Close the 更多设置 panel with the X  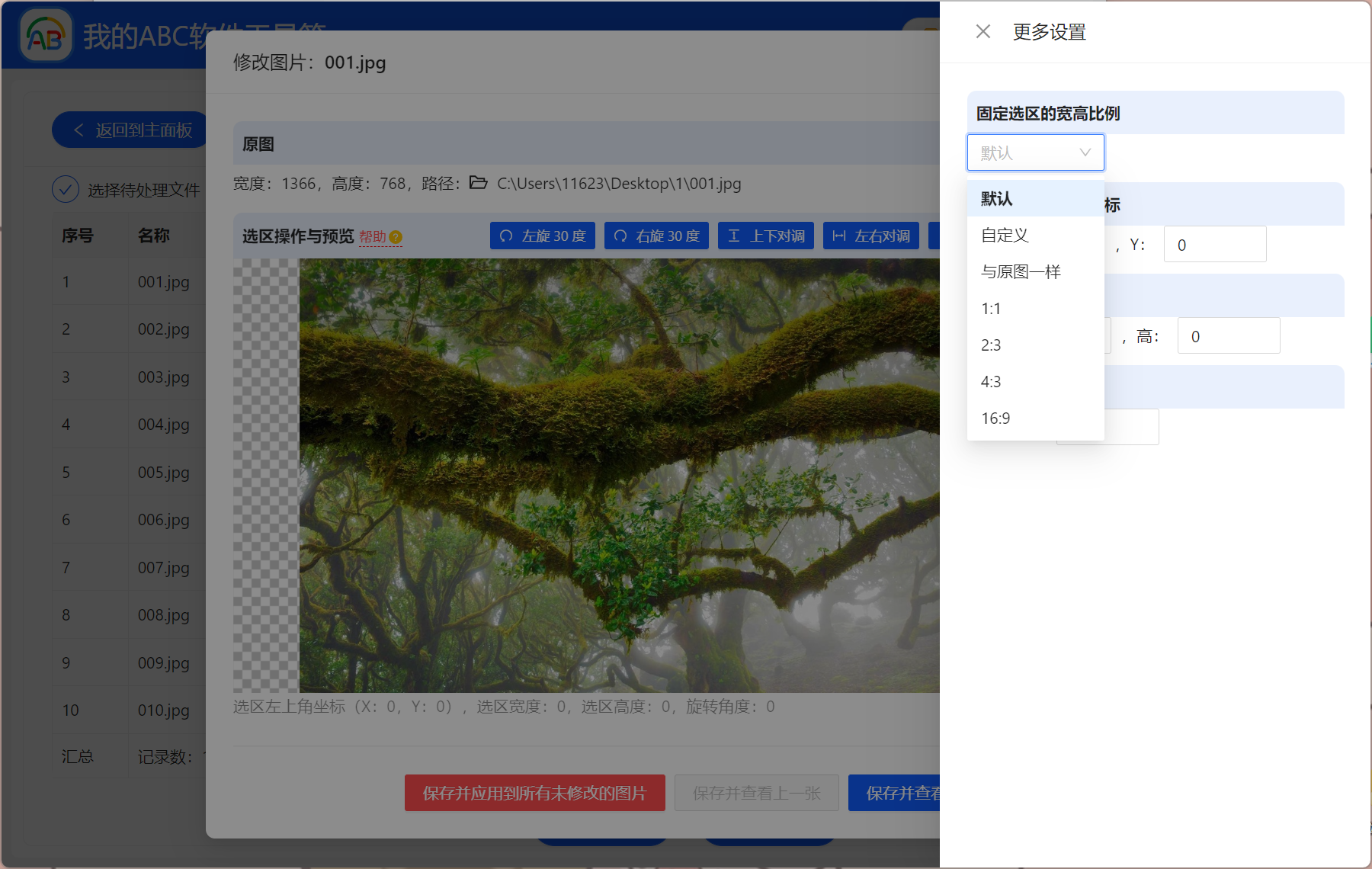[x=982, y=30]
